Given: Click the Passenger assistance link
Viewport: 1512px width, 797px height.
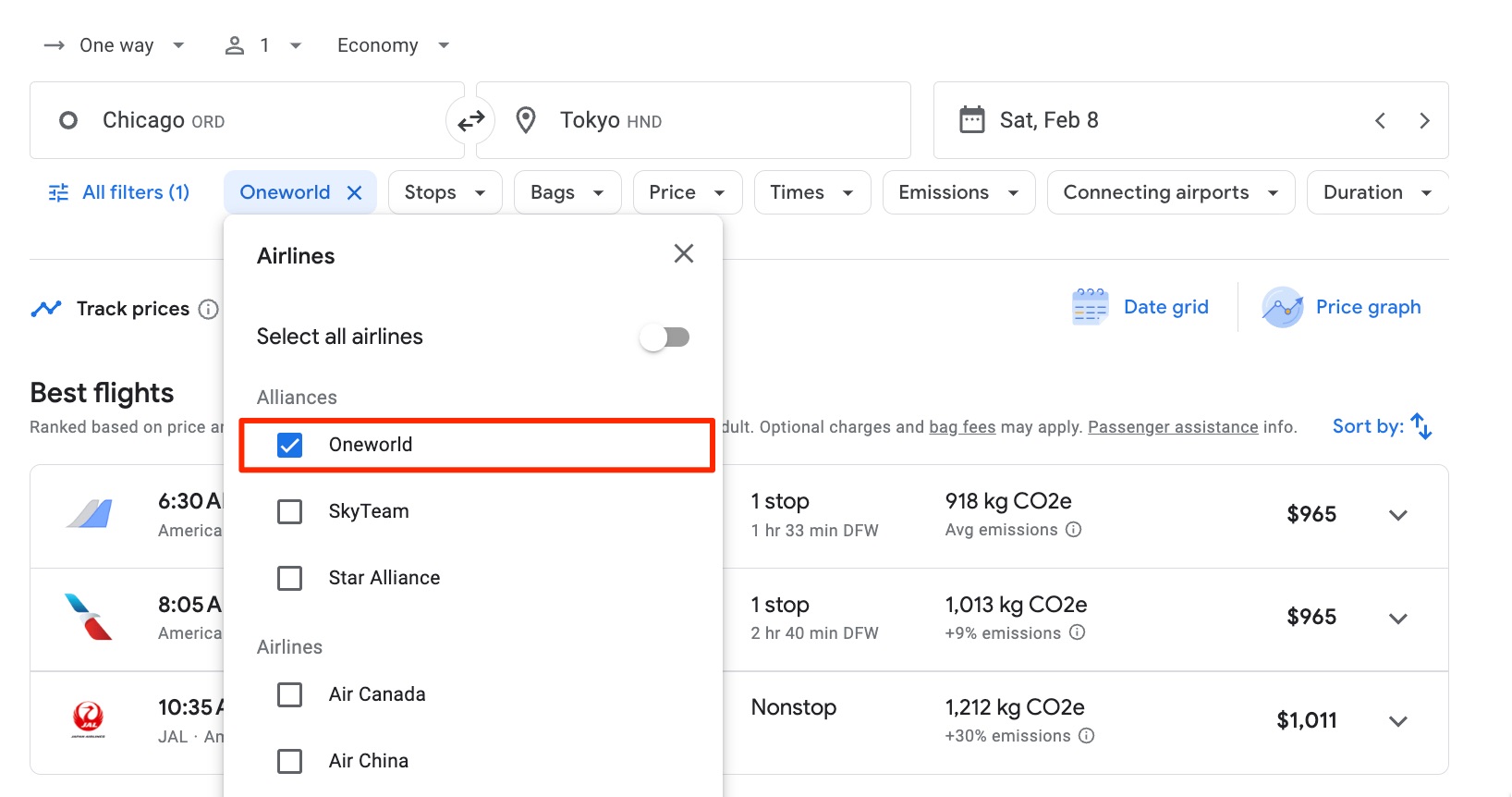Looking at the screenshot, I should pyautogui.click(x=1173, y=427).
